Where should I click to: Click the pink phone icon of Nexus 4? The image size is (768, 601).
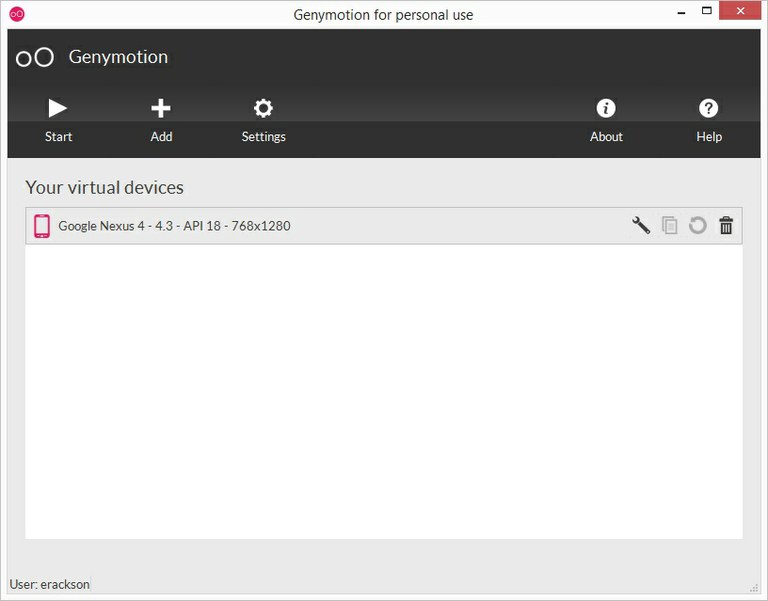click(x=42, y=226)
